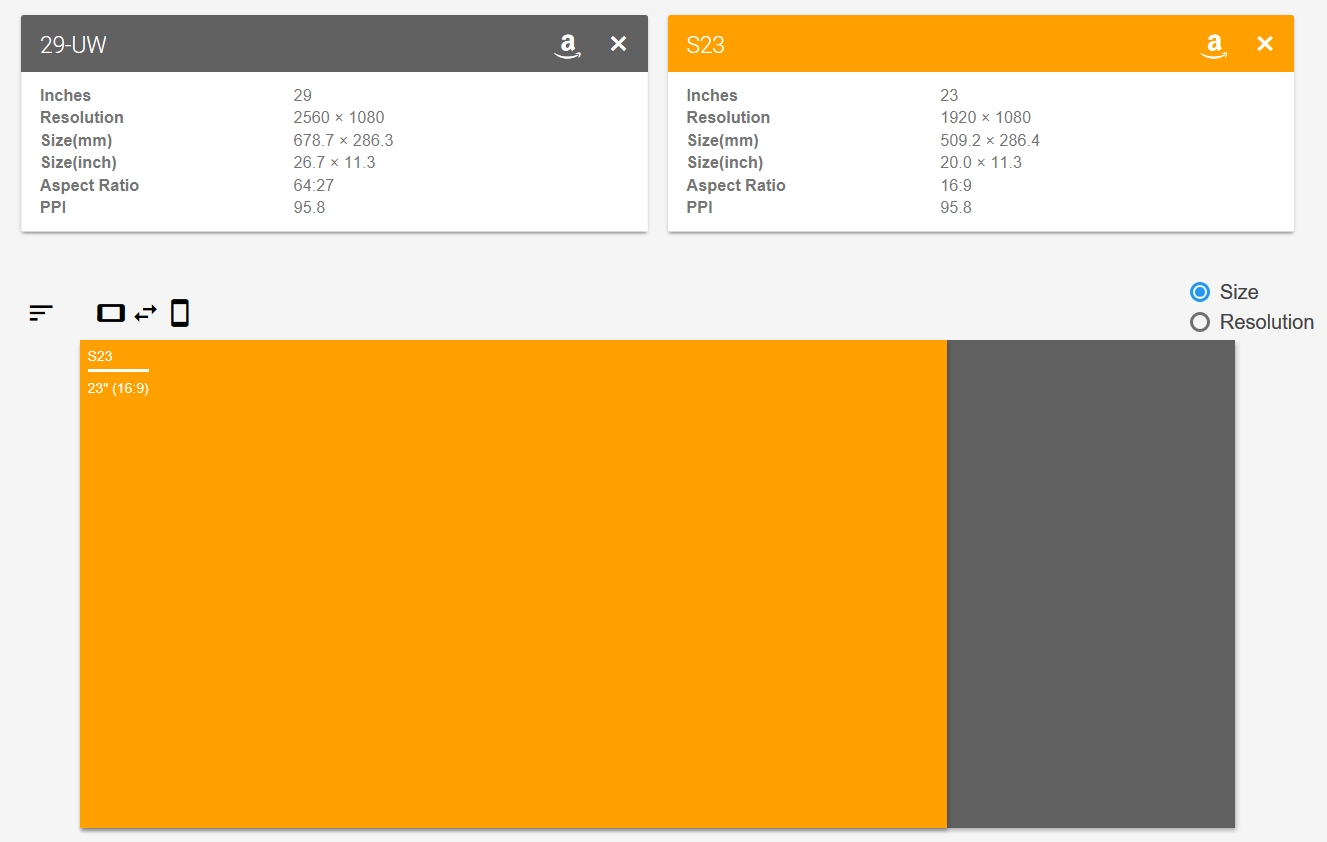Click the 1920 × 1080 resolution value
This screenshot has width=1327, height=842.
click(985, 118)
